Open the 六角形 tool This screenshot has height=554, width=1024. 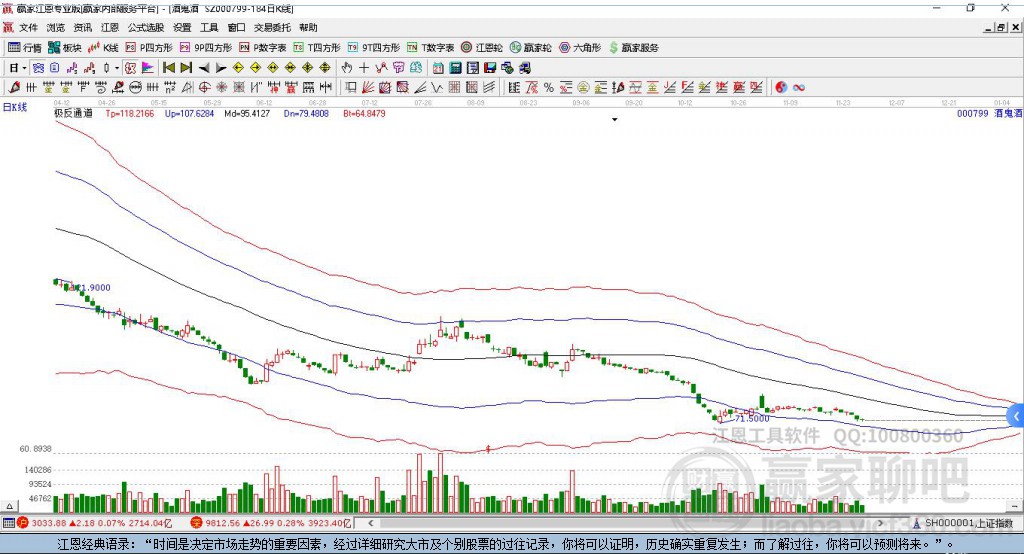[580, 48]
